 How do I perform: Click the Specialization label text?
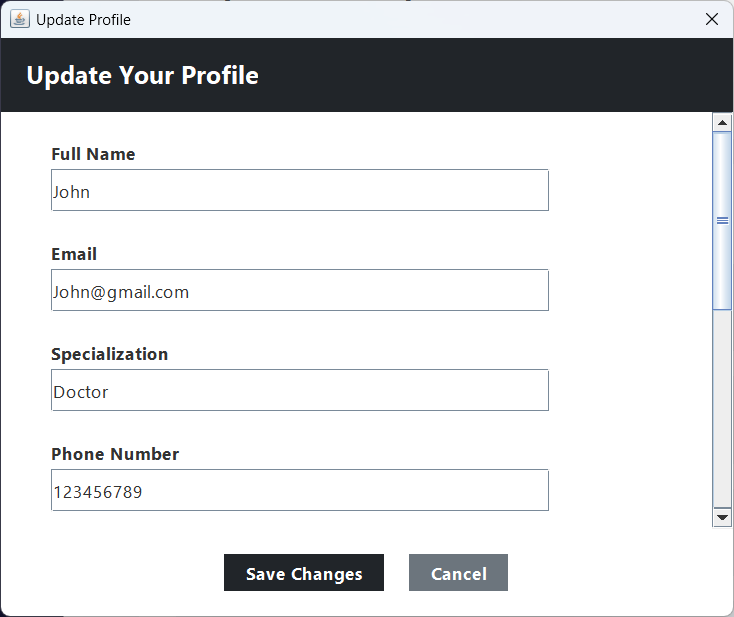[x=110, y=354]
